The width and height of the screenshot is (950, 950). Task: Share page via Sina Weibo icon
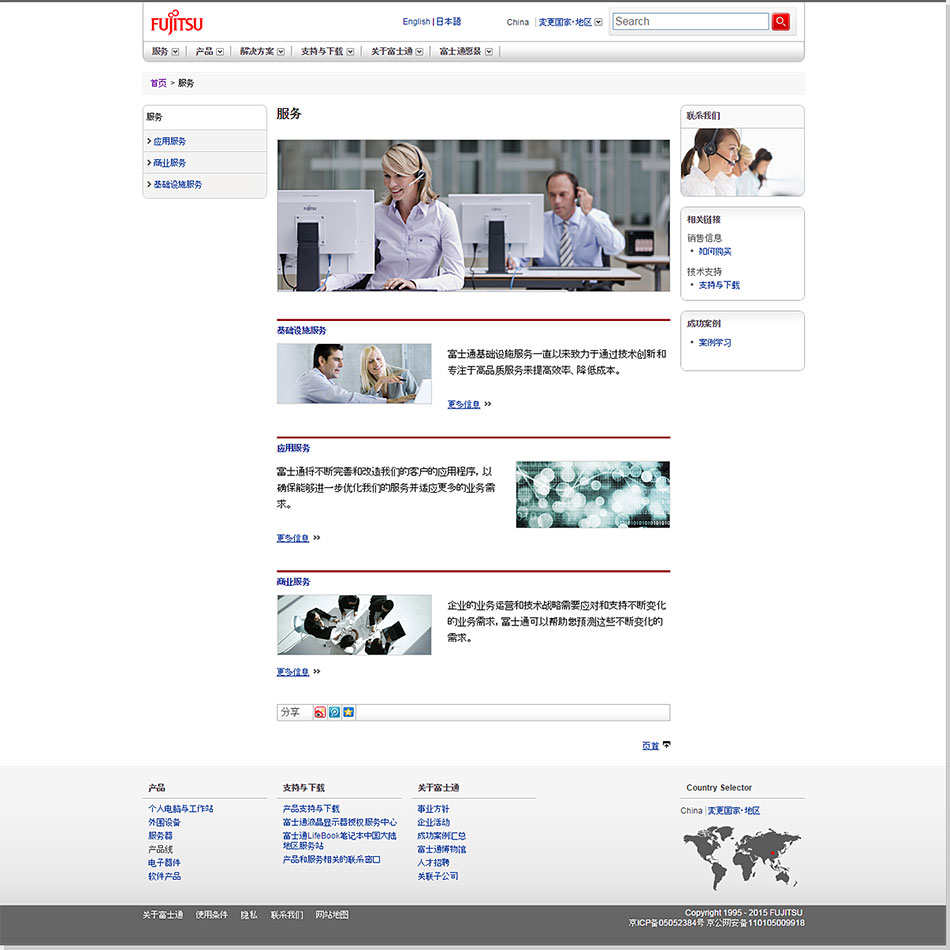[320, 712]
